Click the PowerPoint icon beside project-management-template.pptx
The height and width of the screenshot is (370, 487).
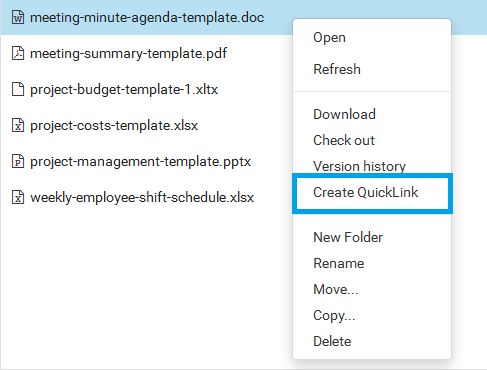tap(18, 161)
